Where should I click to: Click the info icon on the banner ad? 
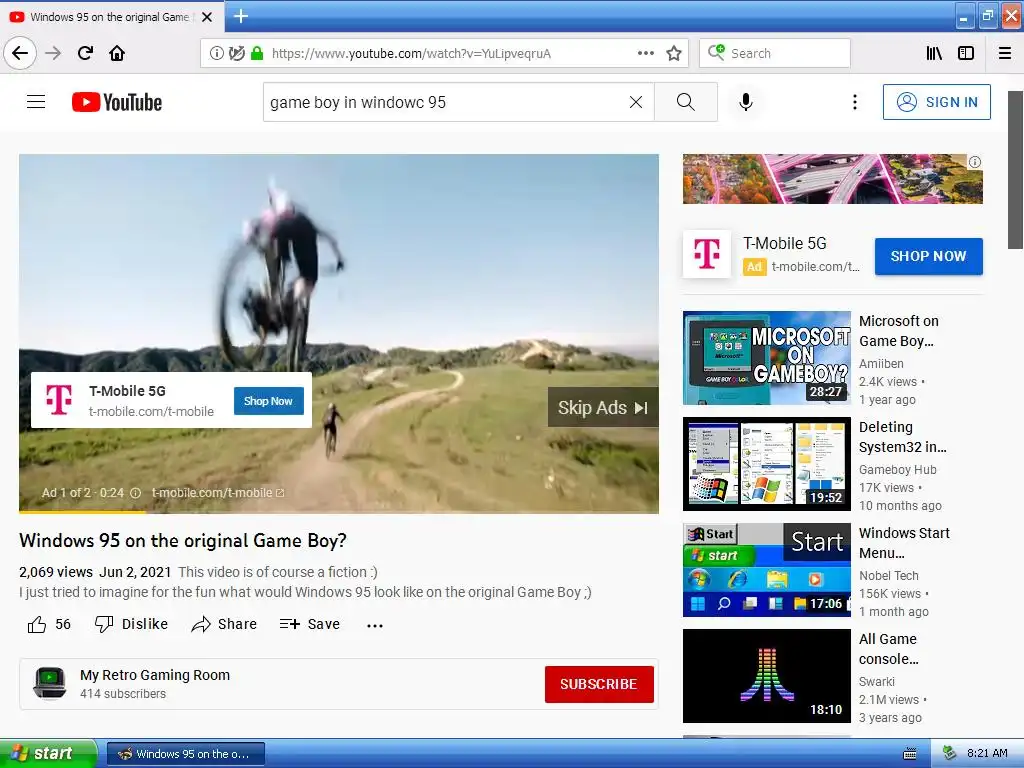pos(974,162)
